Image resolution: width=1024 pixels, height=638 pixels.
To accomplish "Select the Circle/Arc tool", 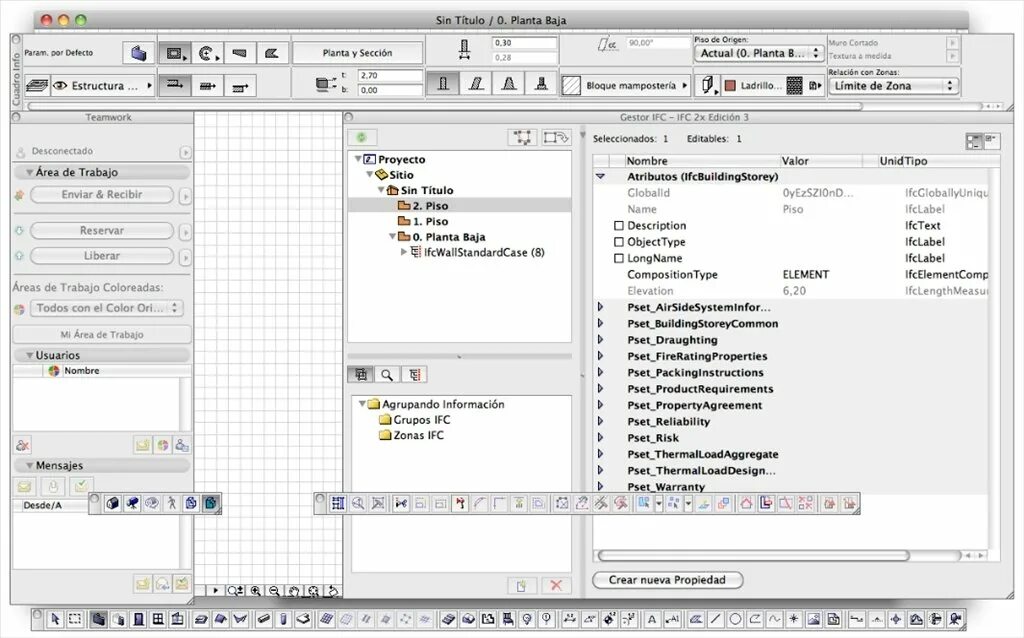I will (735, 618).
